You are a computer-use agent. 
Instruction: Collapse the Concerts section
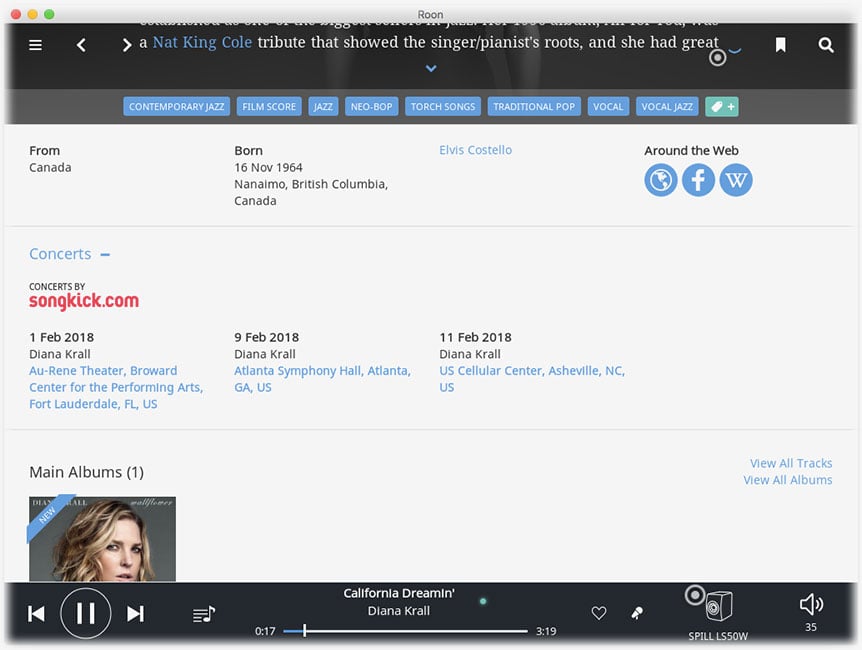(106, 255)
